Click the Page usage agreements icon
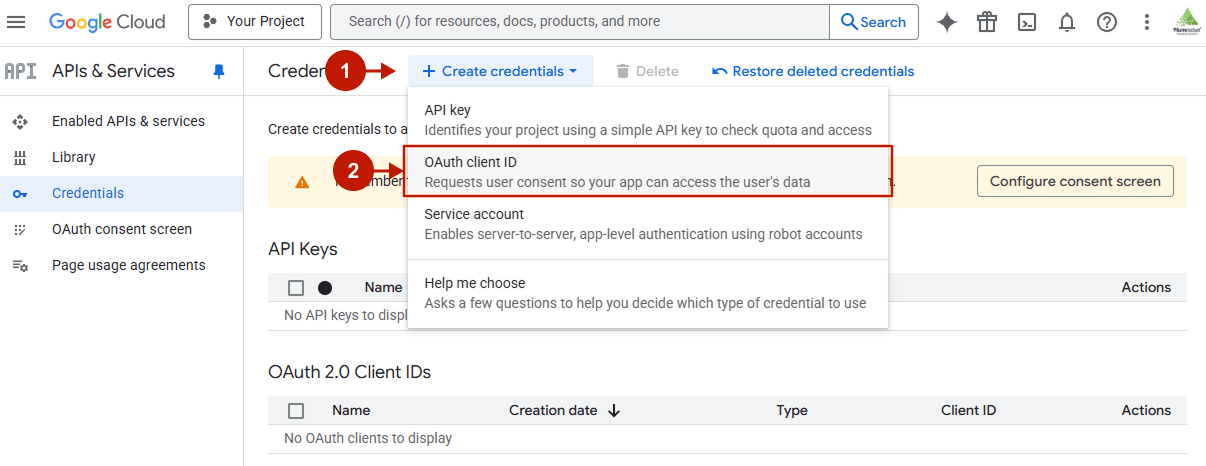1206x466 pixels. pyautogui.click(x=19, y=265)
